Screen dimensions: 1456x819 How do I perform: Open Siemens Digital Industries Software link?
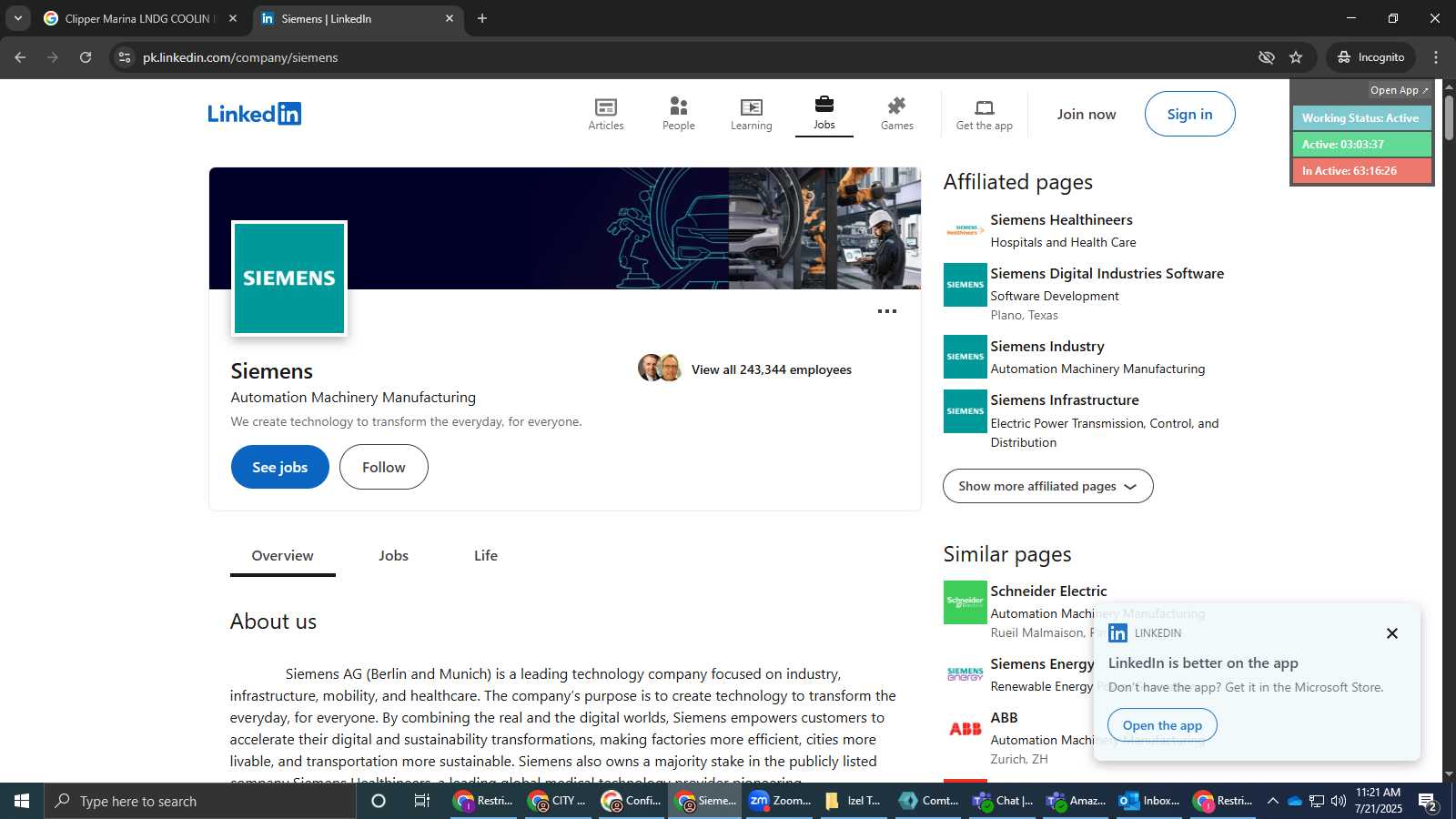pos(1107,274)
